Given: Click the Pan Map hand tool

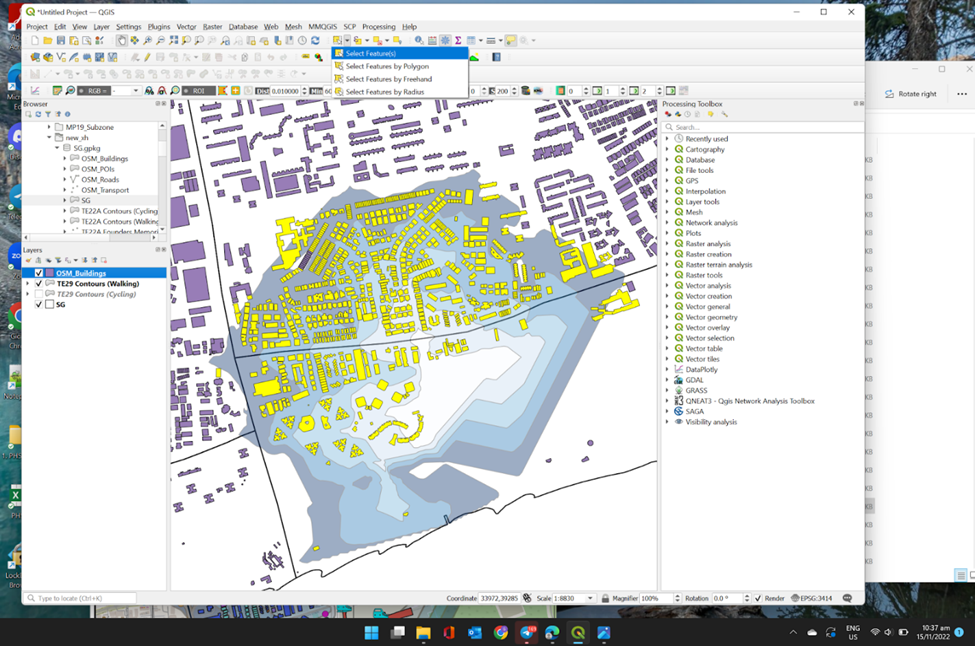Looking at the screenshot, I should coord(122,41).
